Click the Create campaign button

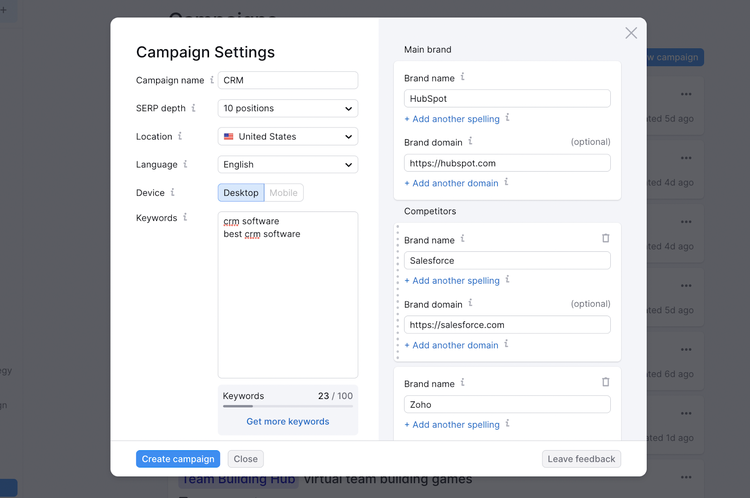pos(178,459)
